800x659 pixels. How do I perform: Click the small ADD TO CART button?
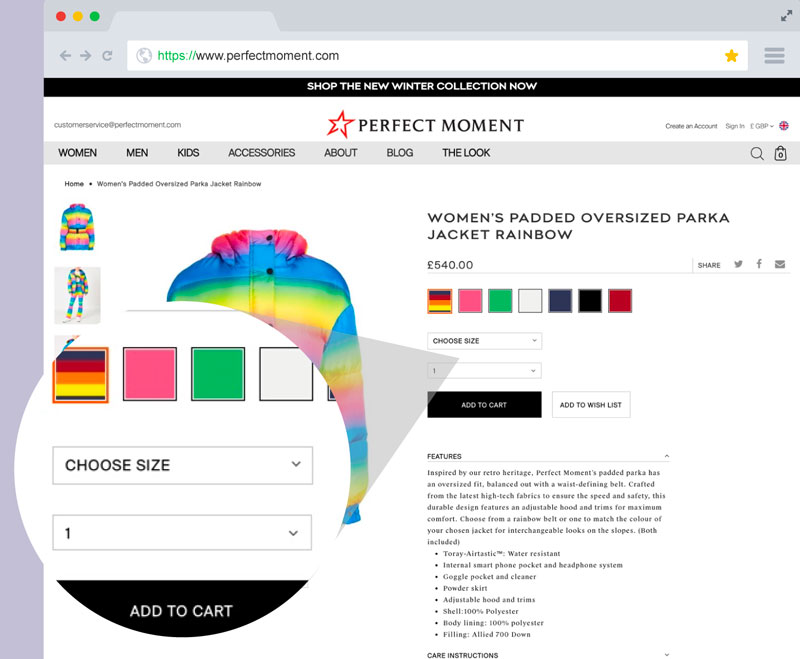point(484,405)
